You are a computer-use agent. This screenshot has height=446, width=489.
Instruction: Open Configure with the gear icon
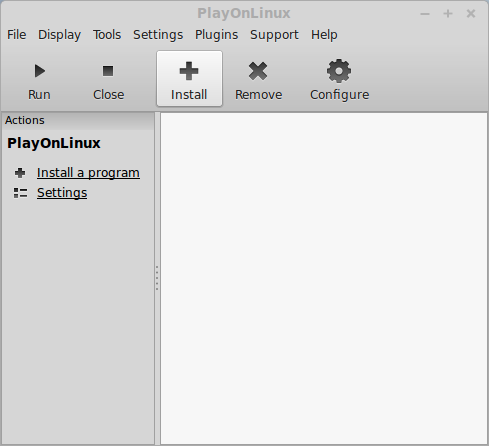point(339,71)
